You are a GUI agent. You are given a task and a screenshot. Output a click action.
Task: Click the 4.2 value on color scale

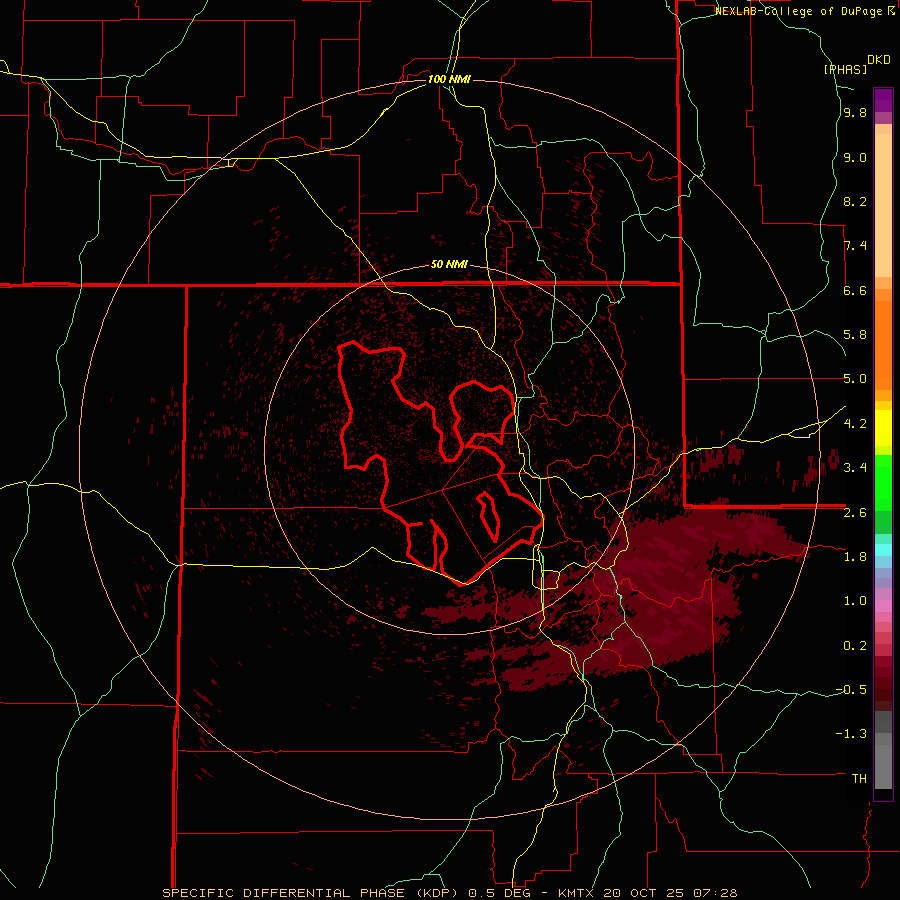pos(855,424)
